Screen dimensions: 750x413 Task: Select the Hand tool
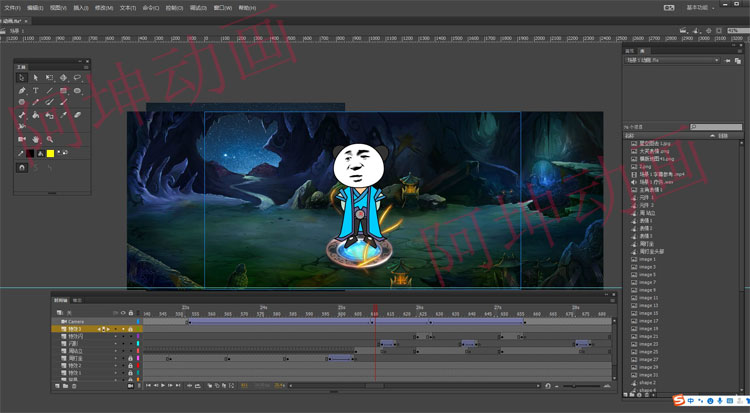click(35, 139)
